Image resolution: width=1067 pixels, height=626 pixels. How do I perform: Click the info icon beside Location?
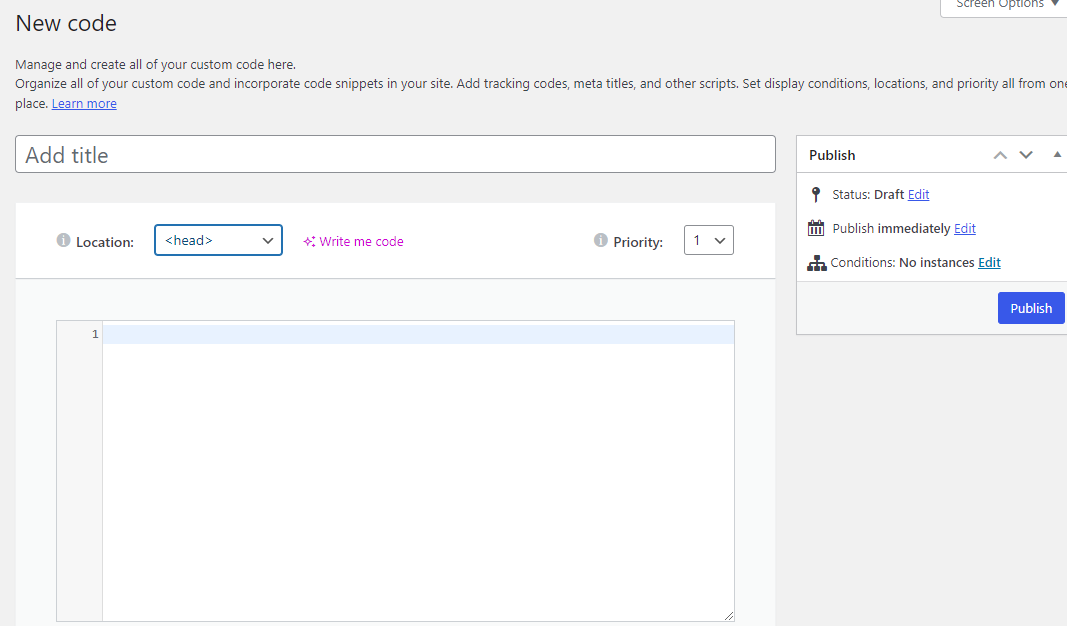(64, 241)
